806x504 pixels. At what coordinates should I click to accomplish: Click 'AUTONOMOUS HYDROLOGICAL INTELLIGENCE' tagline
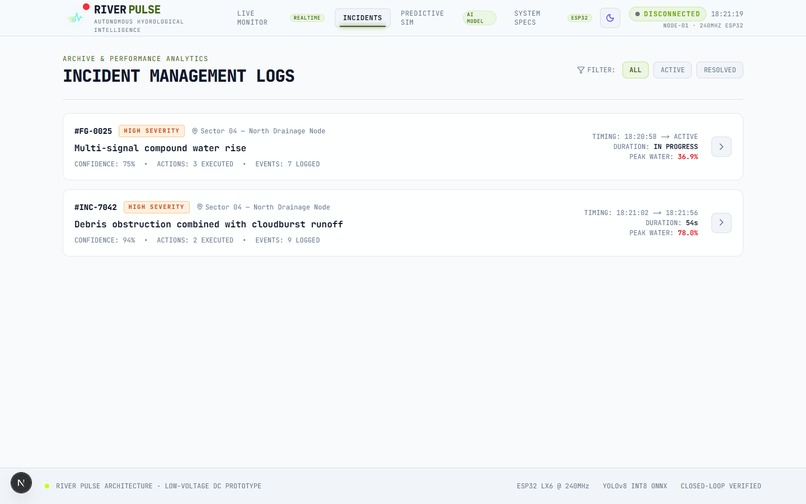click(x=138, y=26)
